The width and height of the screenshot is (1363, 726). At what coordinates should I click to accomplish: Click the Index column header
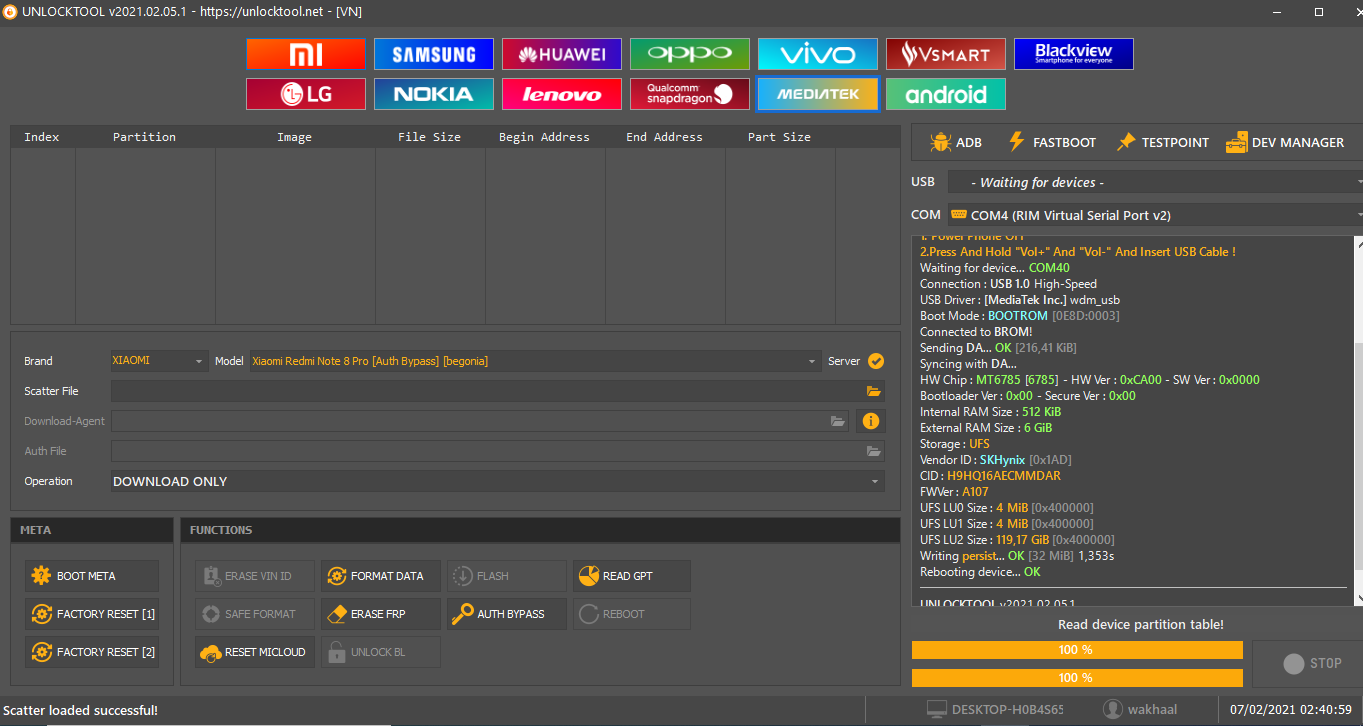pyautogui.click(x=42, y=137)
